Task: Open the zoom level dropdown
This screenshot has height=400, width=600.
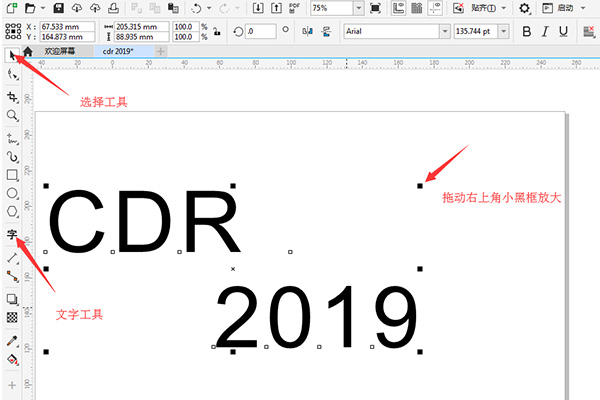Action: 359,8
